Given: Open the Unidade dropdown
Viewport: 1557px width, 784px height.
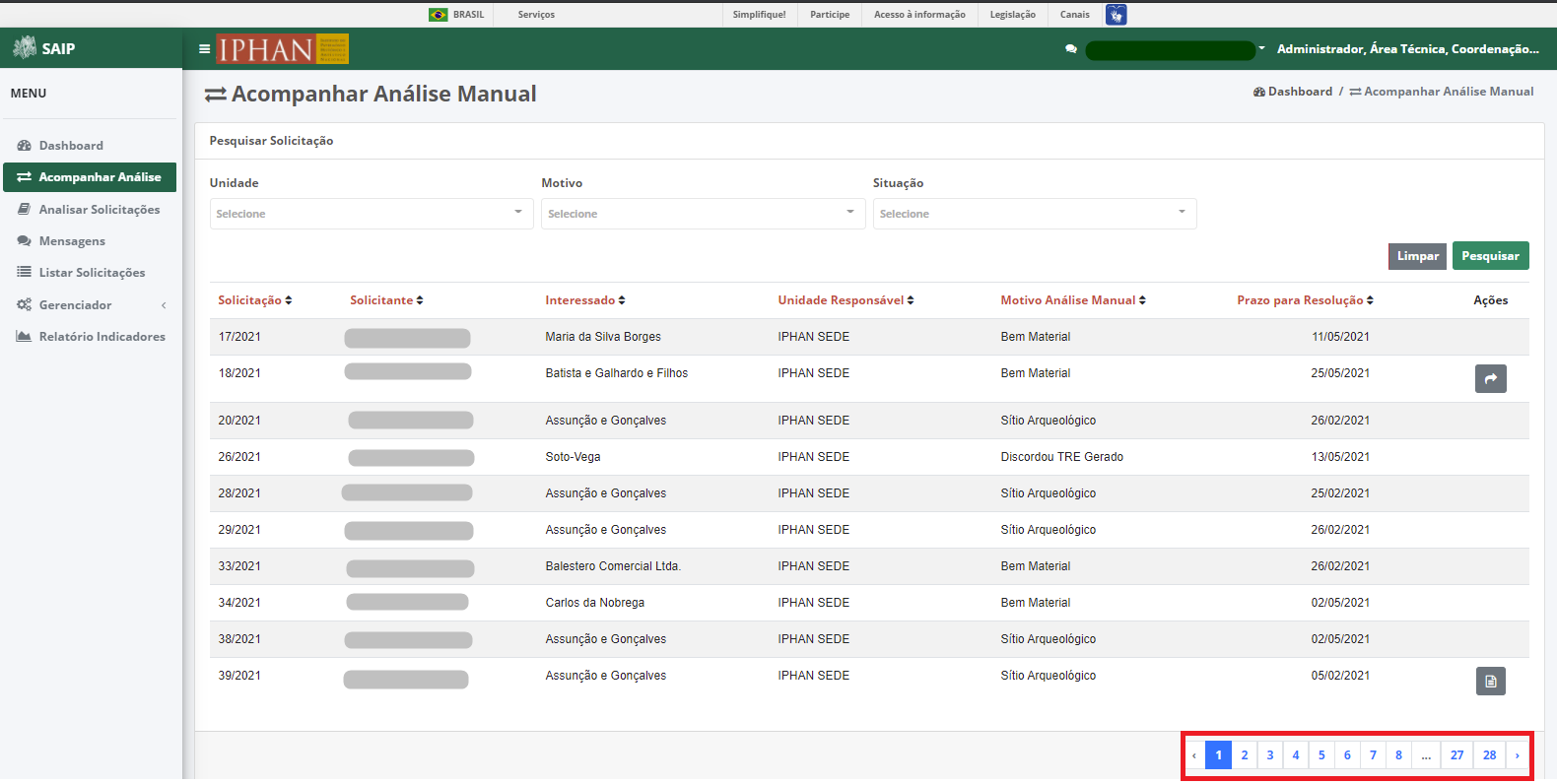Looking at the screenshot, I should [372, 214].
